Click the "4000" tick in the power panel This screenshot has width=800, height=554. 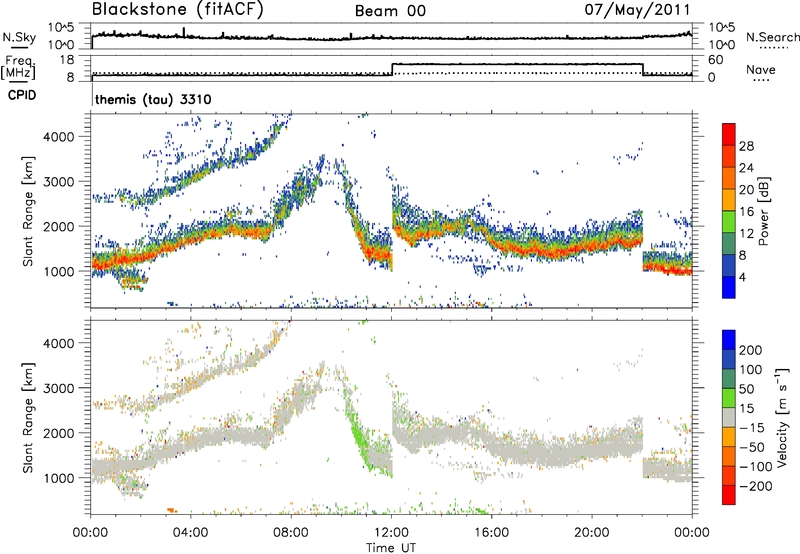(x=58, y=137)
